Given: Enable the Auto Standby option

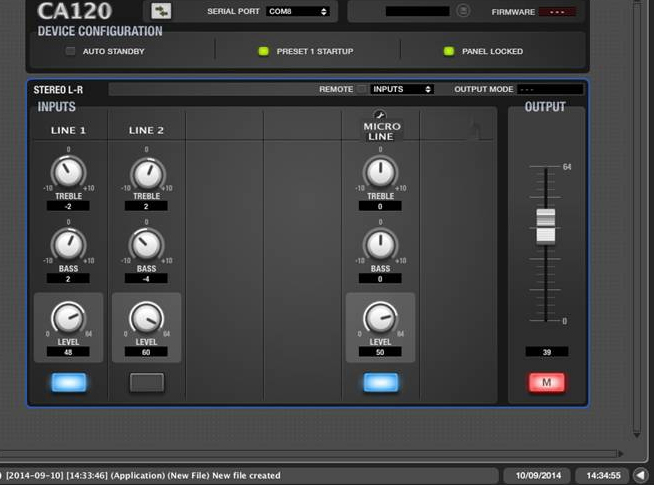Looking at the screenshot, I should 70,51.
